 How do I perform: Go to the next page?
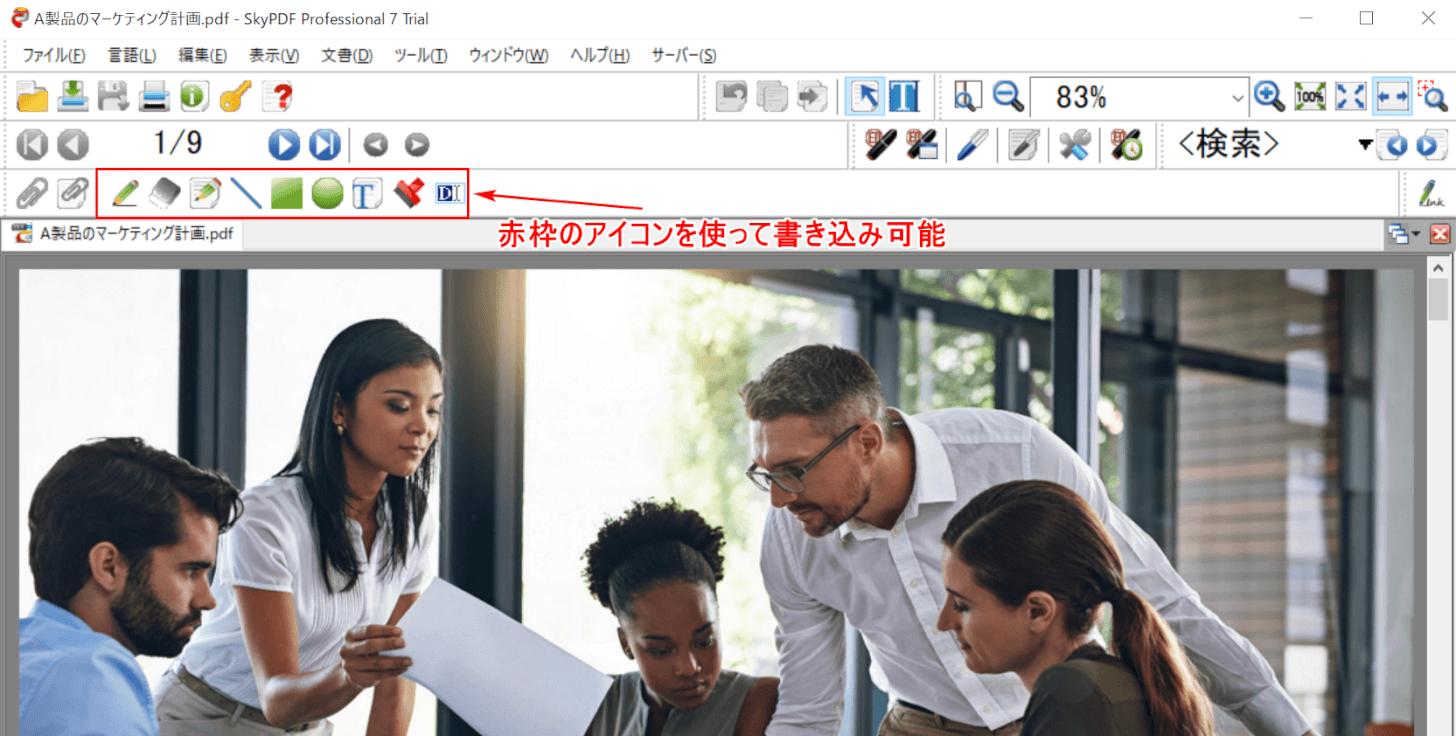click(284, 145)
